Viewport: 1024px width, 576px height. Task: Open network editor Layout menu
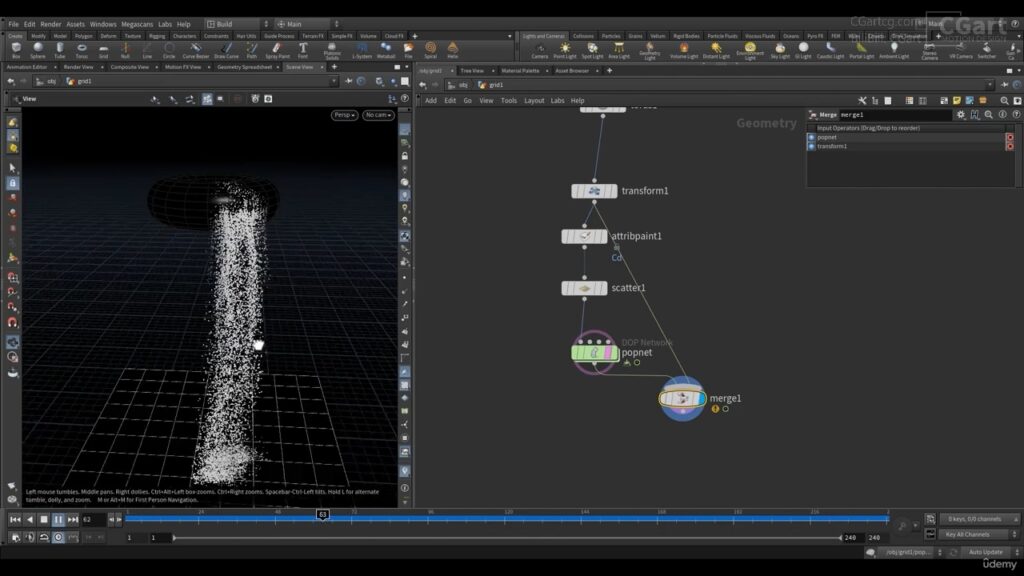coord(534,101)
